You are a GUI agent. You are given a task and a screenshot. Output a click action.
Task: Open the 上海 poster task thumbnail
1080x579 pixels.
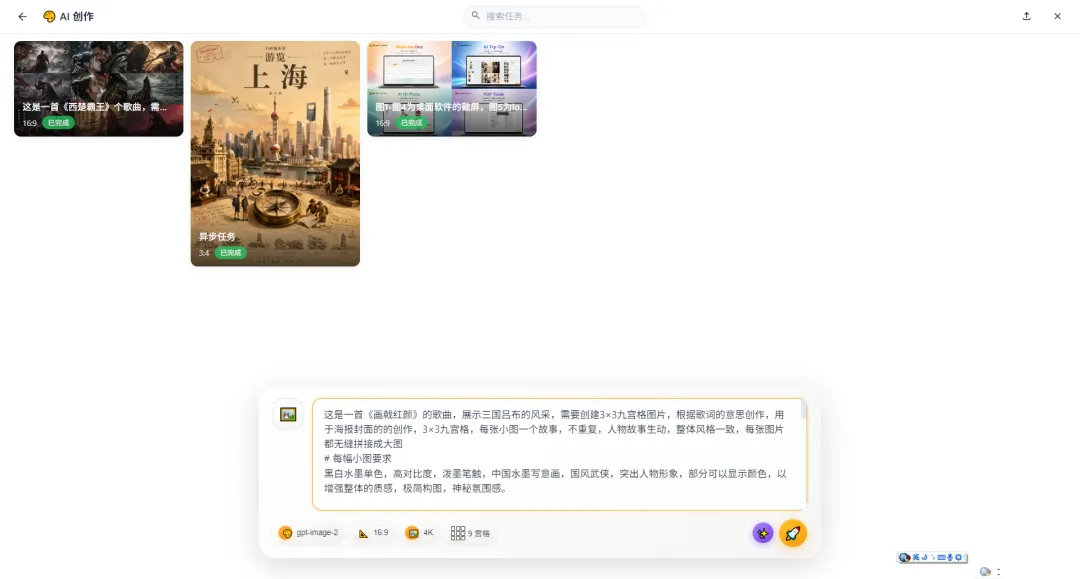point(275,154)
